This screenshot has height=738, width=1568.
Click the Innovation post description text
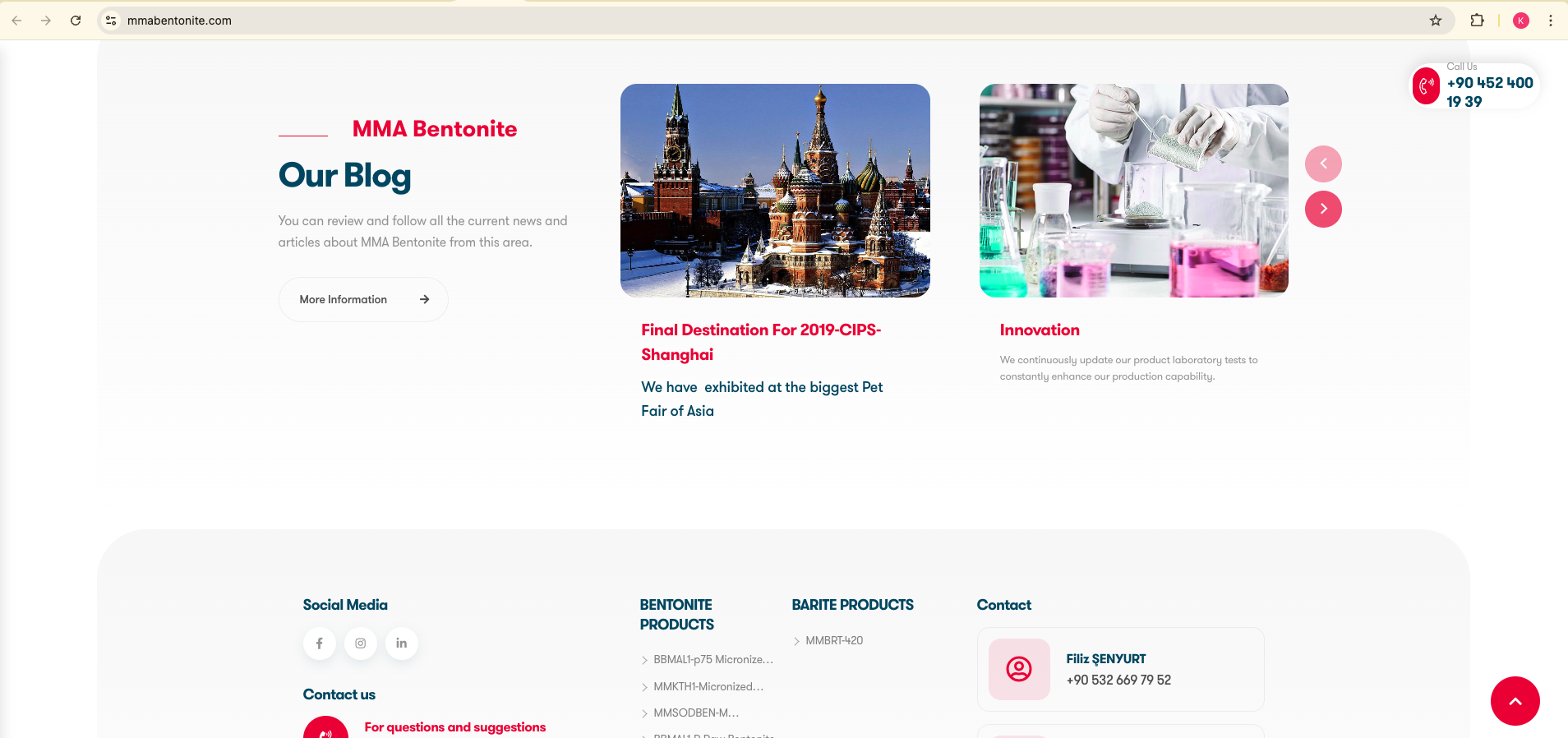click(x=1128, y=368)
